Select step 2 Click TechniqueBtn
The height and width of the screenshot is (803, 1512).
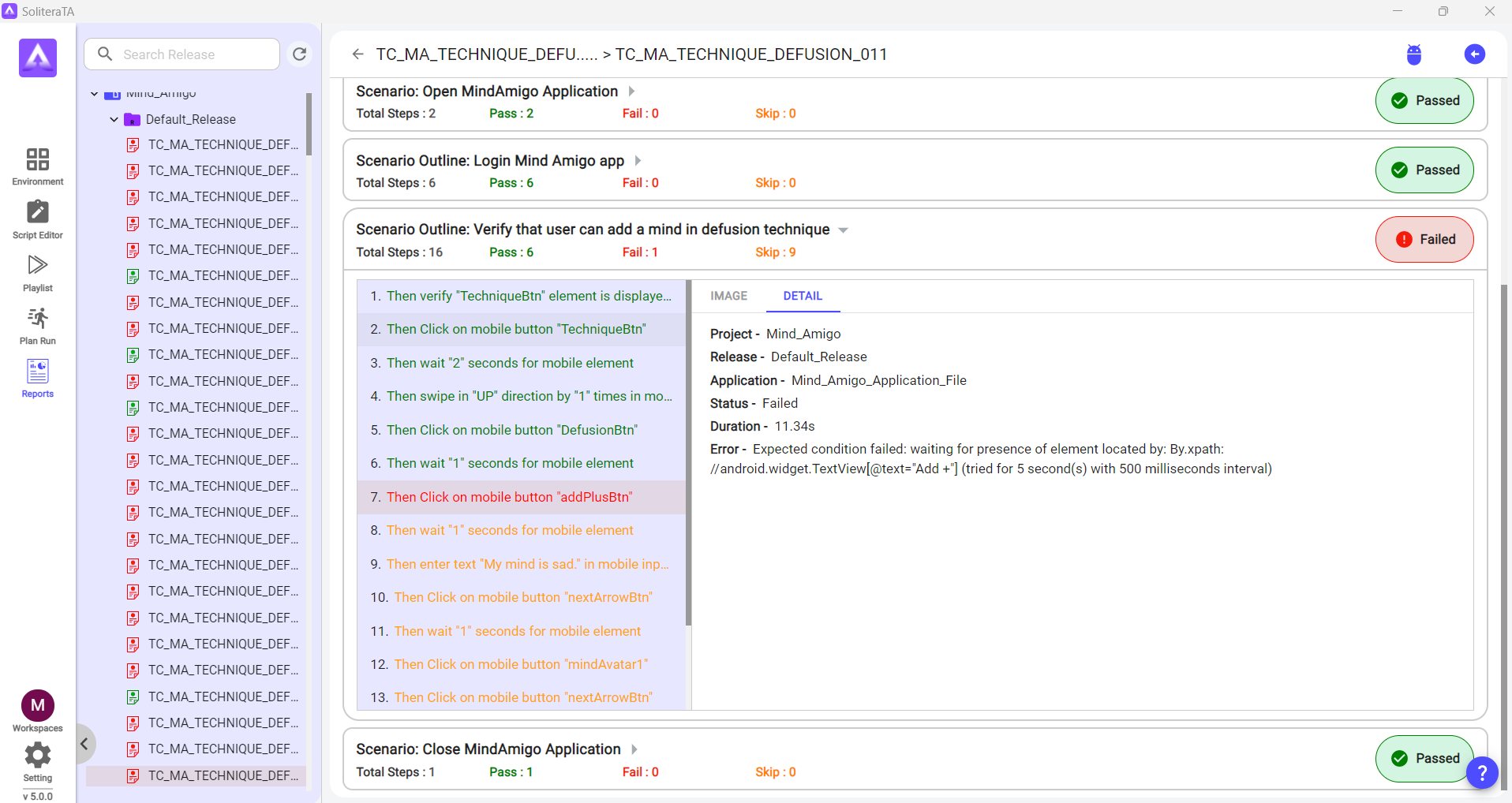click(x=521, y=329)
